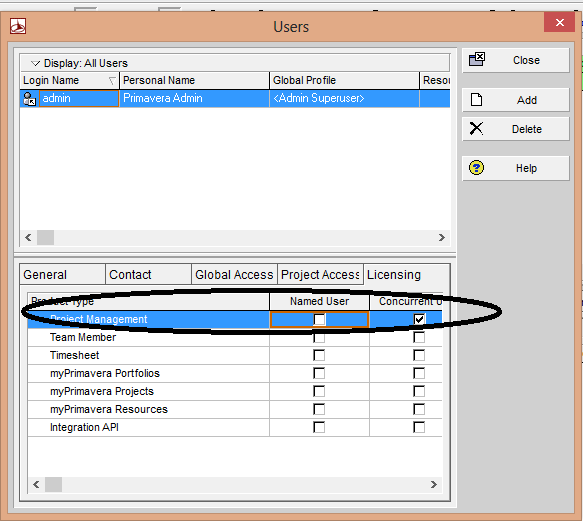Select the Integration API row
583x521 pixels.
point(235,427)
